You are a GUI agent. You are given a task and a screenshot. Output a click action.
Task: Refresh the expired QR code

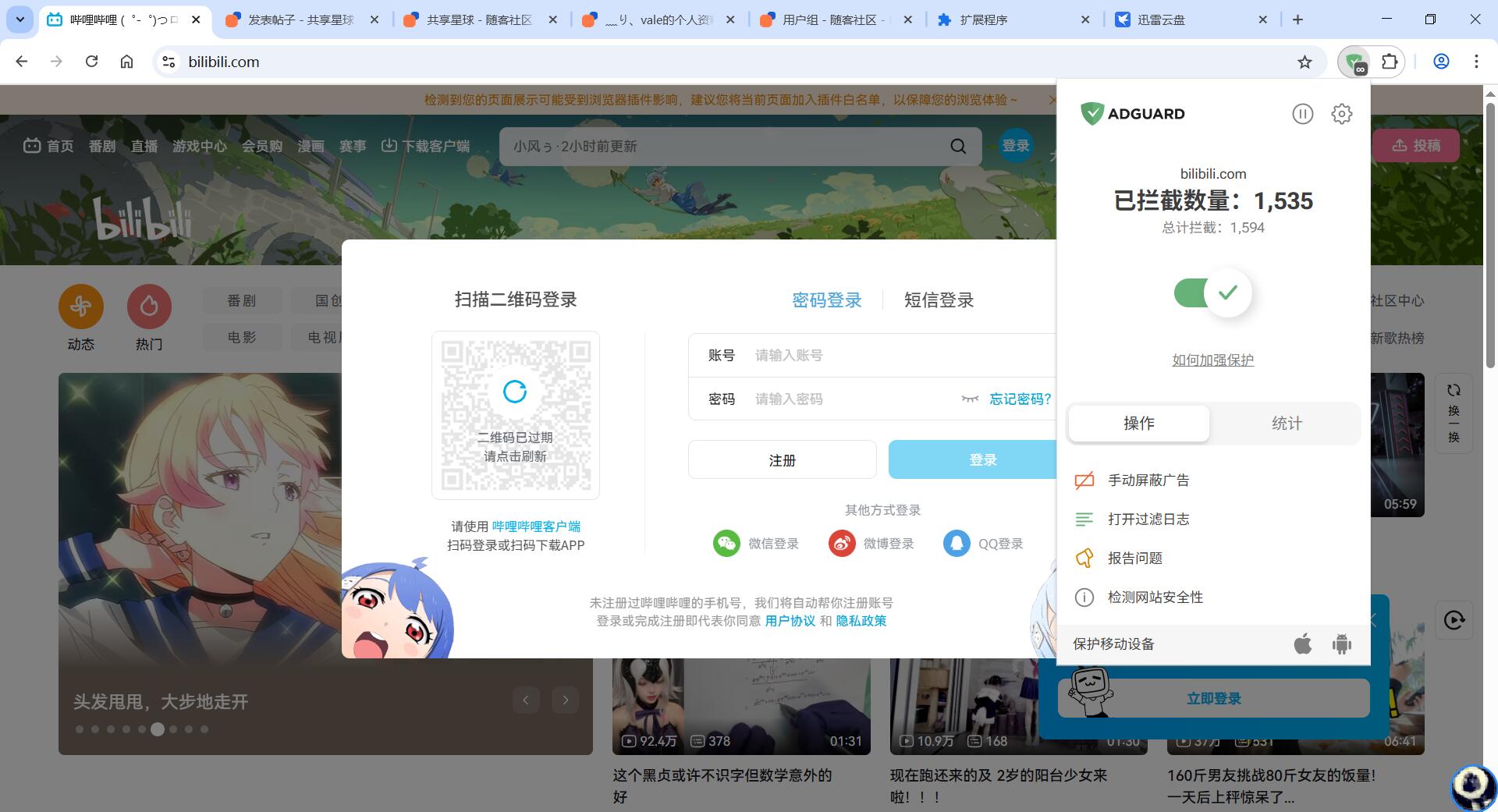point(515,392)
